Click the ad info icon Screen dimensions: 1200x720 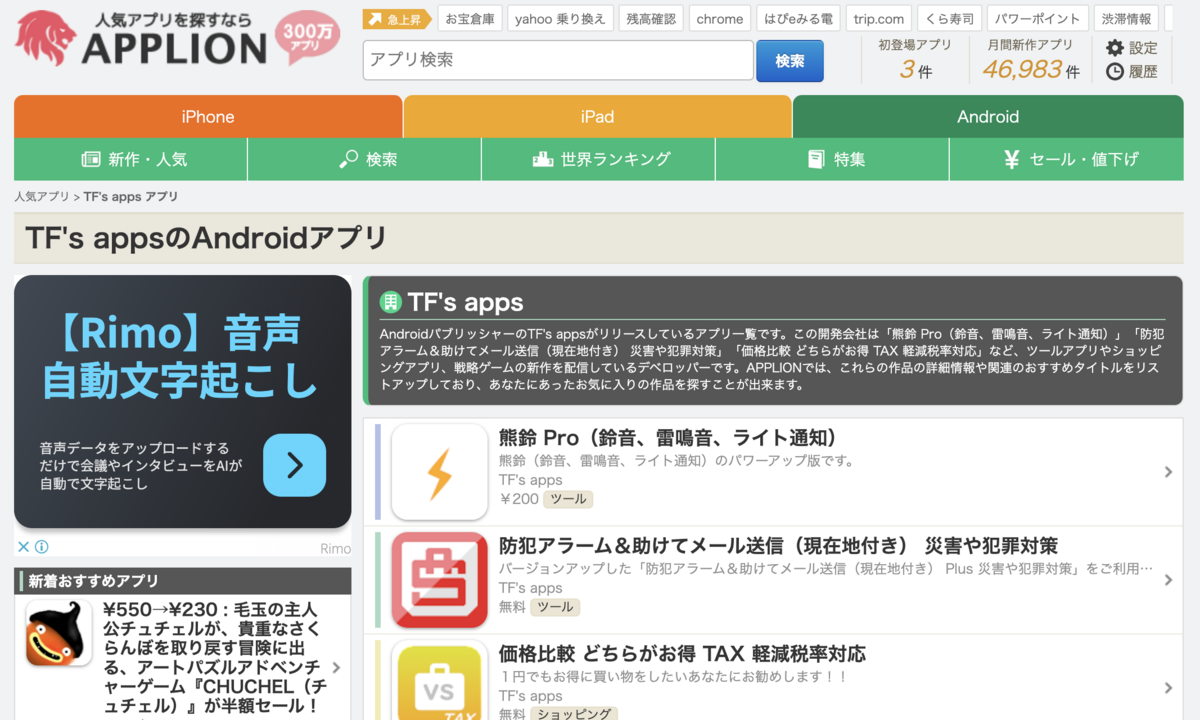click(x=42, y=547)
